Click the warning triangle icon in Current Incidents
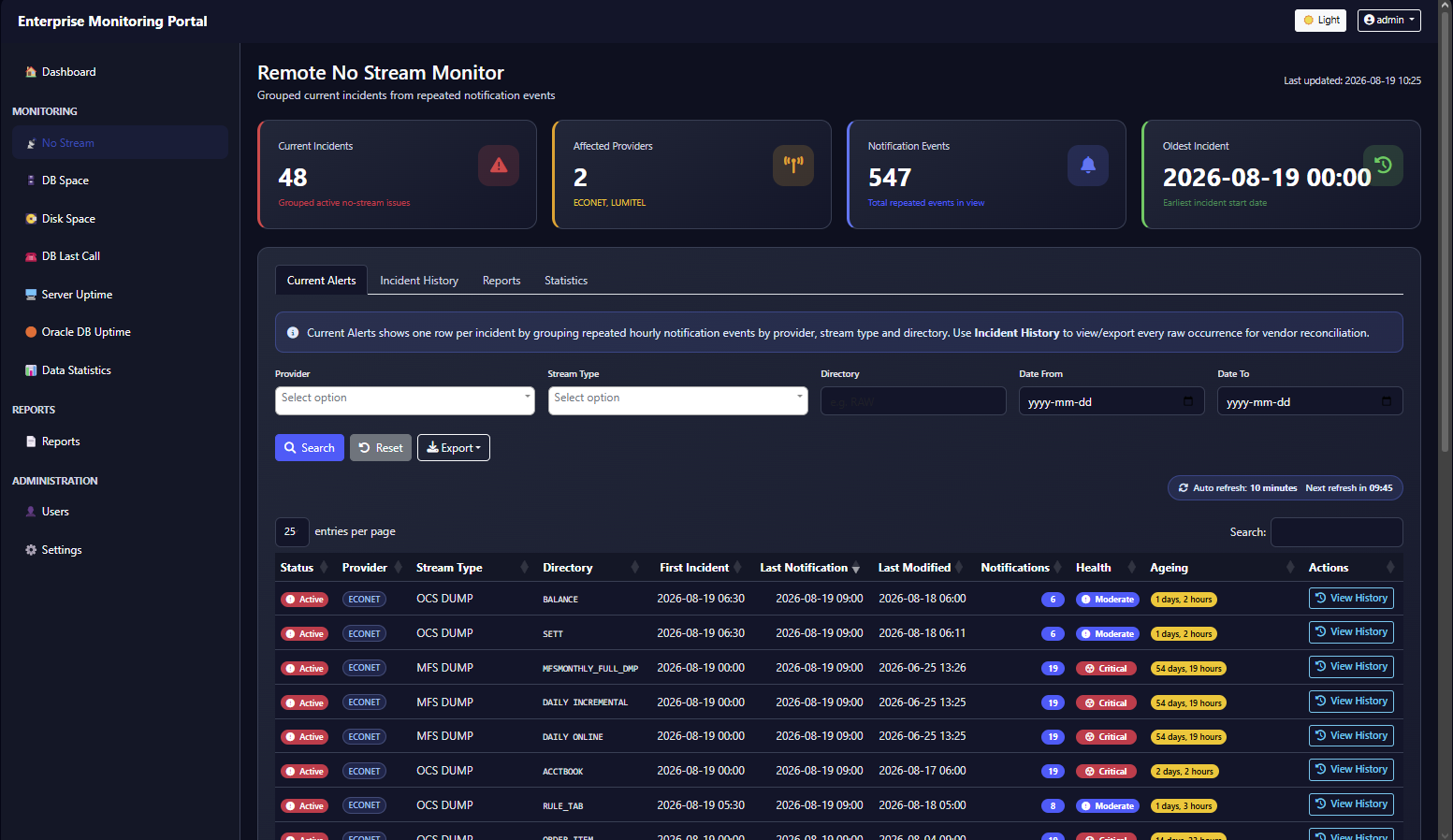The image size is (1453, 840). pyautogui.click(x=499, y=166)
